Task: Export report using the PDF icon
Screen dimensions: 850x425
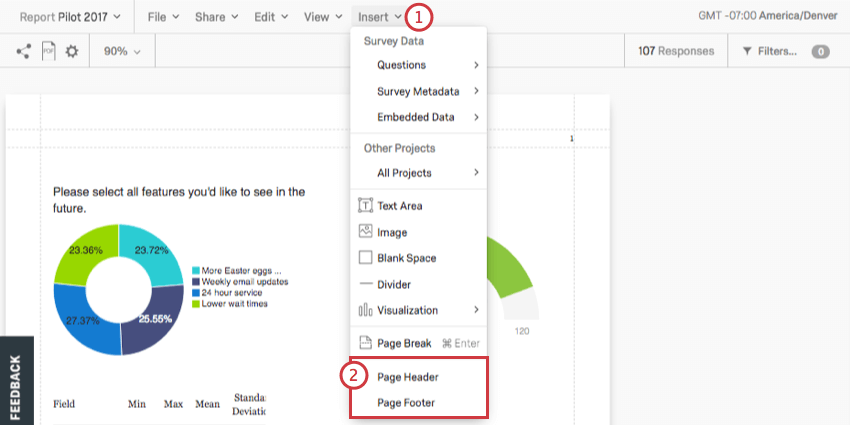Action: click(x=48, y=51)
